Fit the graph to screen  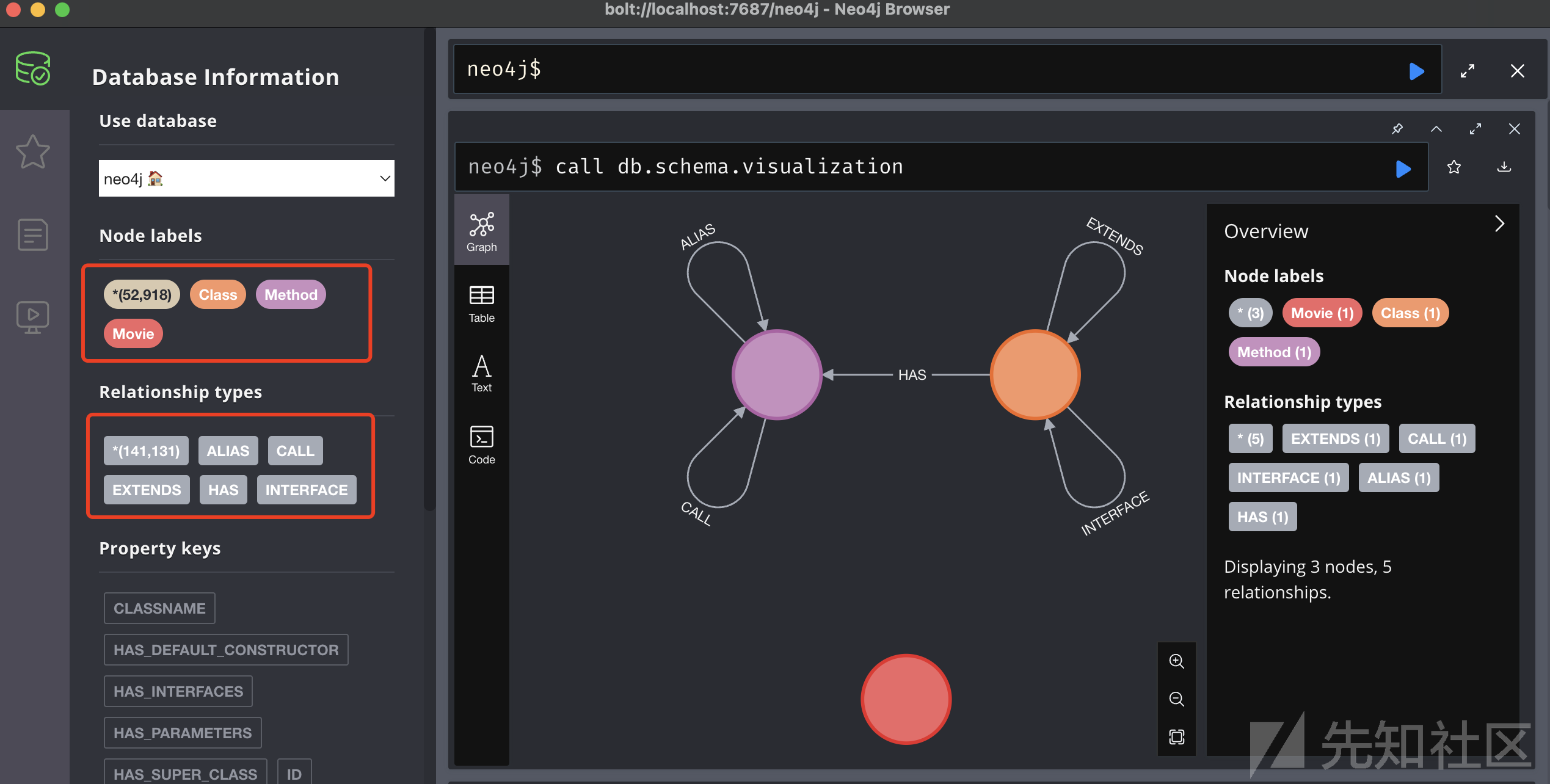tap(1176, 737)
